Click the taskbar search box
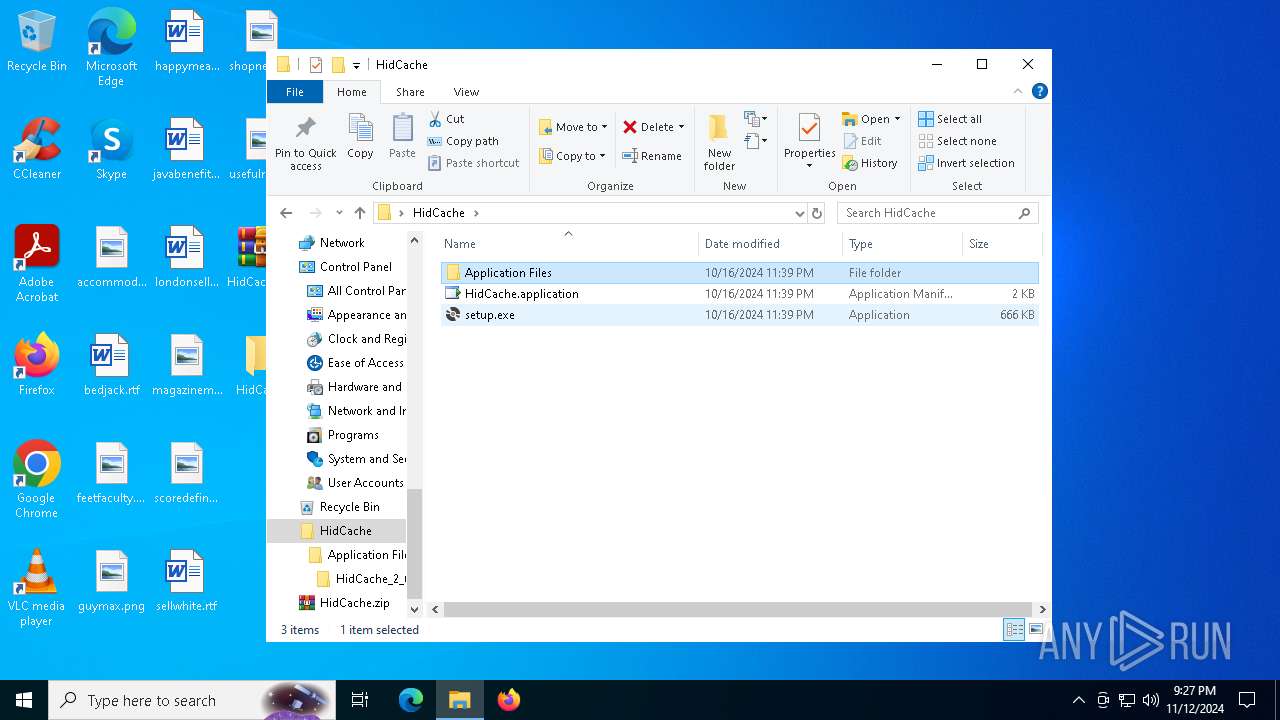Screen dimensions: 1280x720 (190, 700)
